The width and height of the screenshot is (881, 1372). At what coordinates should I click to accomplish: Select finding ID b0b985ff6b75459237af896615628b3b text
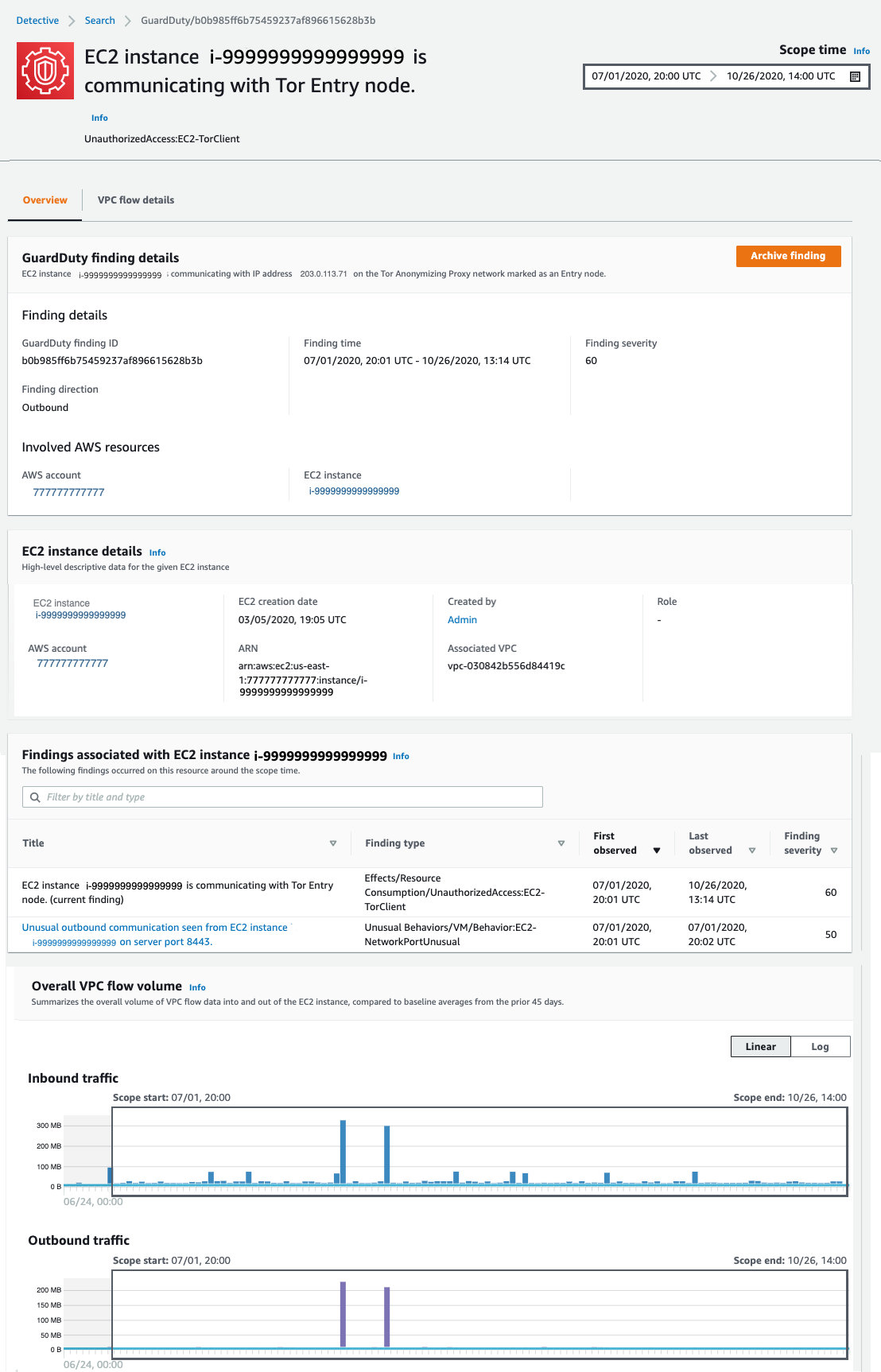point(112,361)
